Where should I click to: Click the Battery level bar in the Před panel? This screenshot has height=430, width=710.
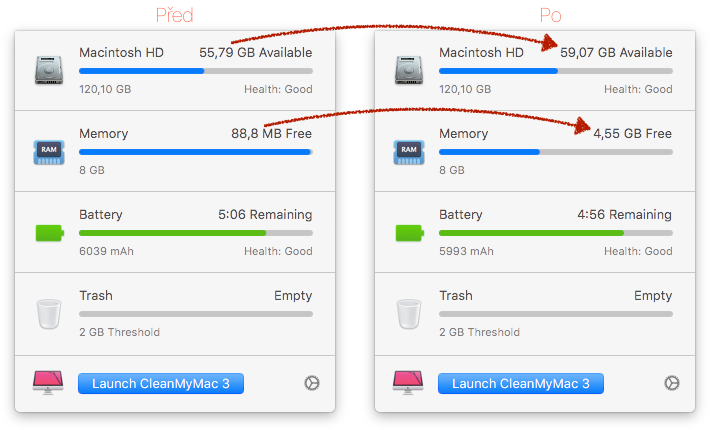(x=195, y=233)
